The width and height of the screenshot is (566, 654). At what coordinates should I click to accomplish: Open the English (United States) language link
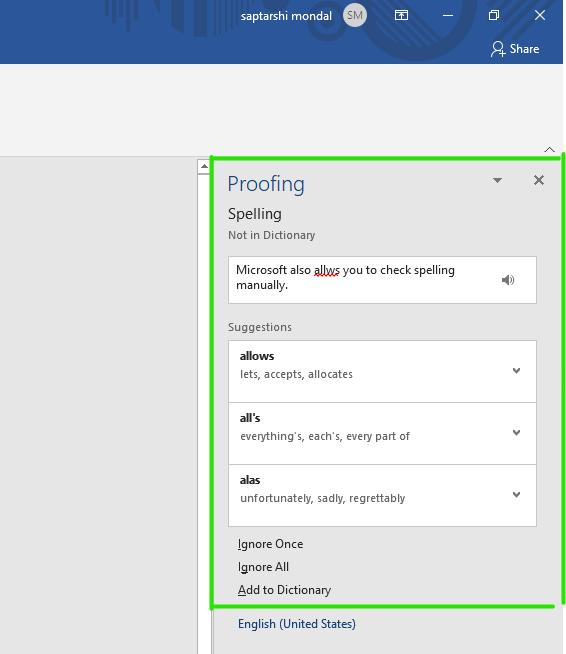pos(297,624)
